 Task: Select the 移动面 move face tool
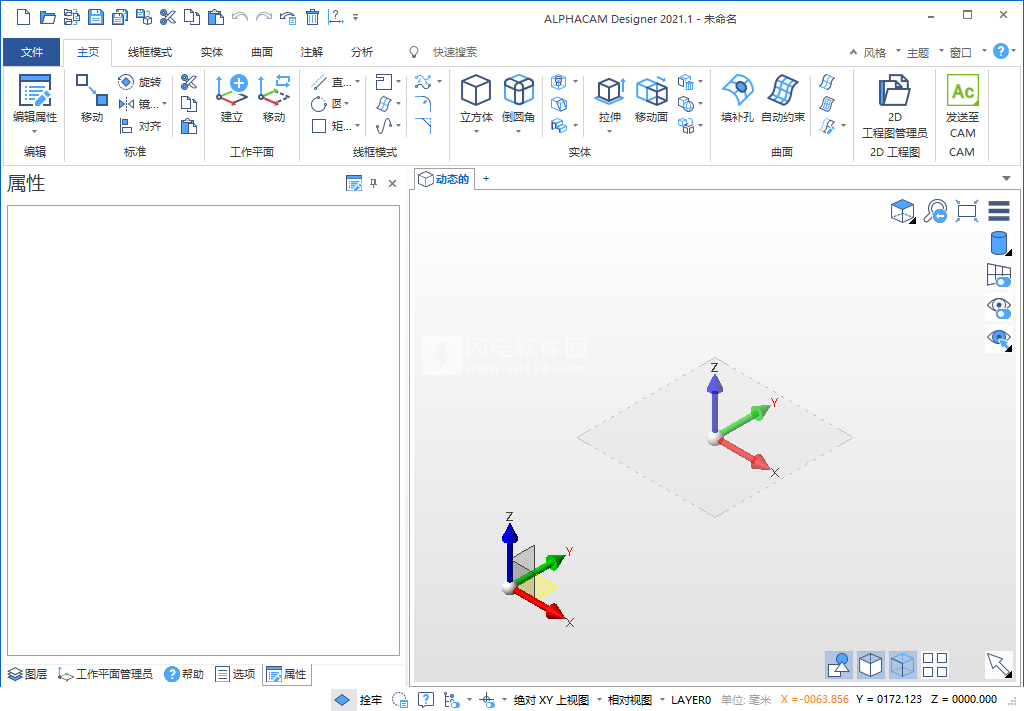click(651, 99)
